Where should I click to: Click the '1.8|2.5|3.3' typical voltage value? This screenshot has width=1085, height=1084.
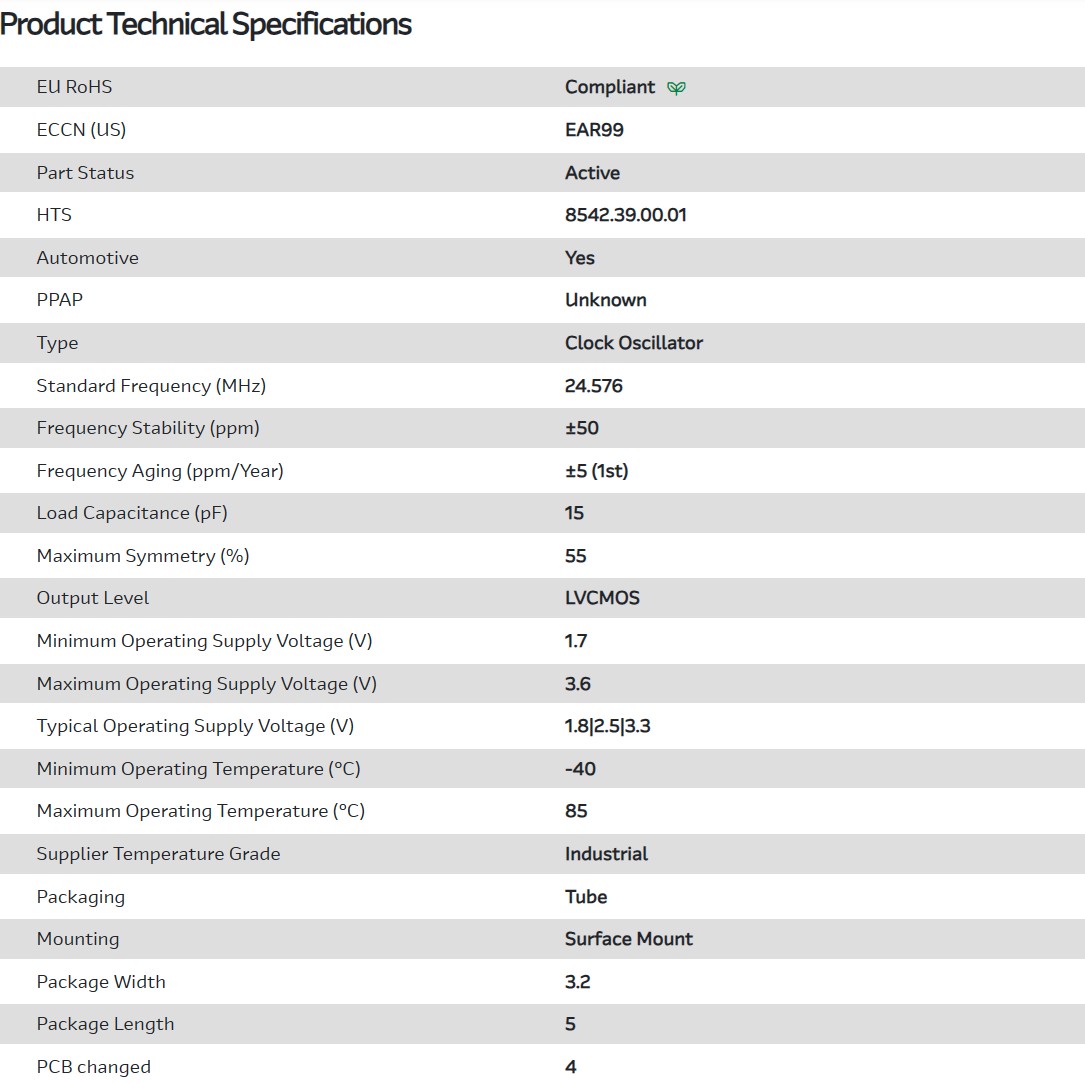pyautogui.click(x=607, y=726)
